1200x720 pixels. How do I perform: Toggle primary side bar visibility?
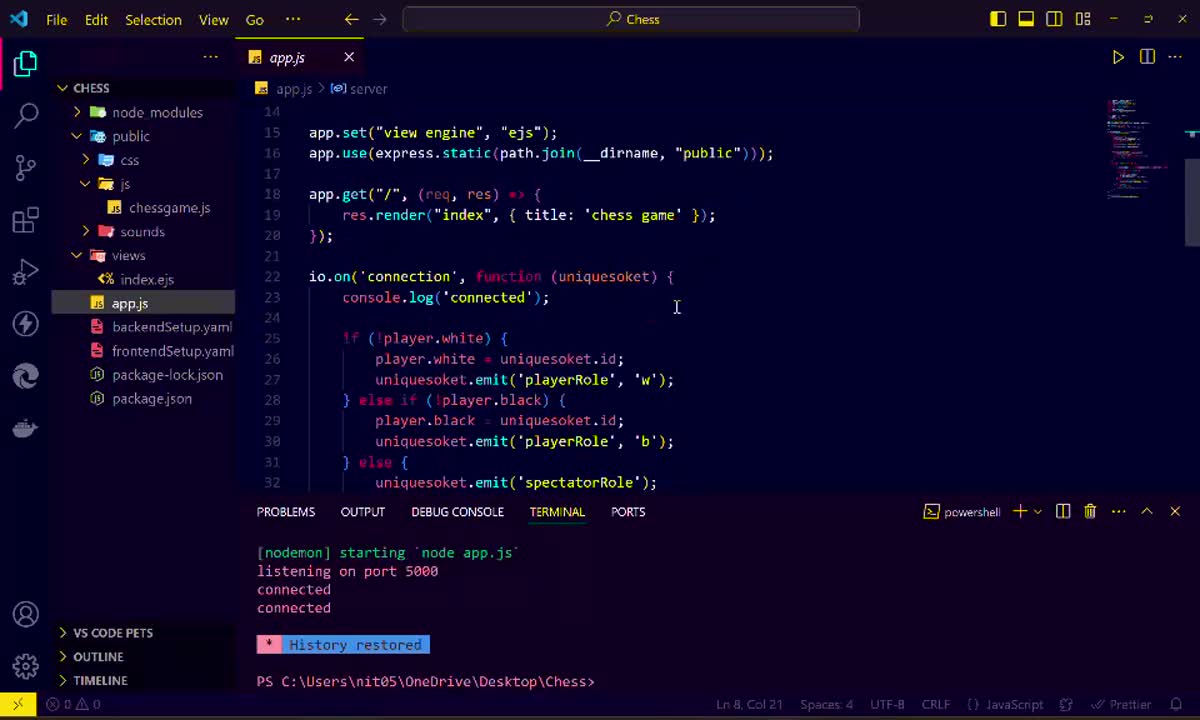point(998,19)
